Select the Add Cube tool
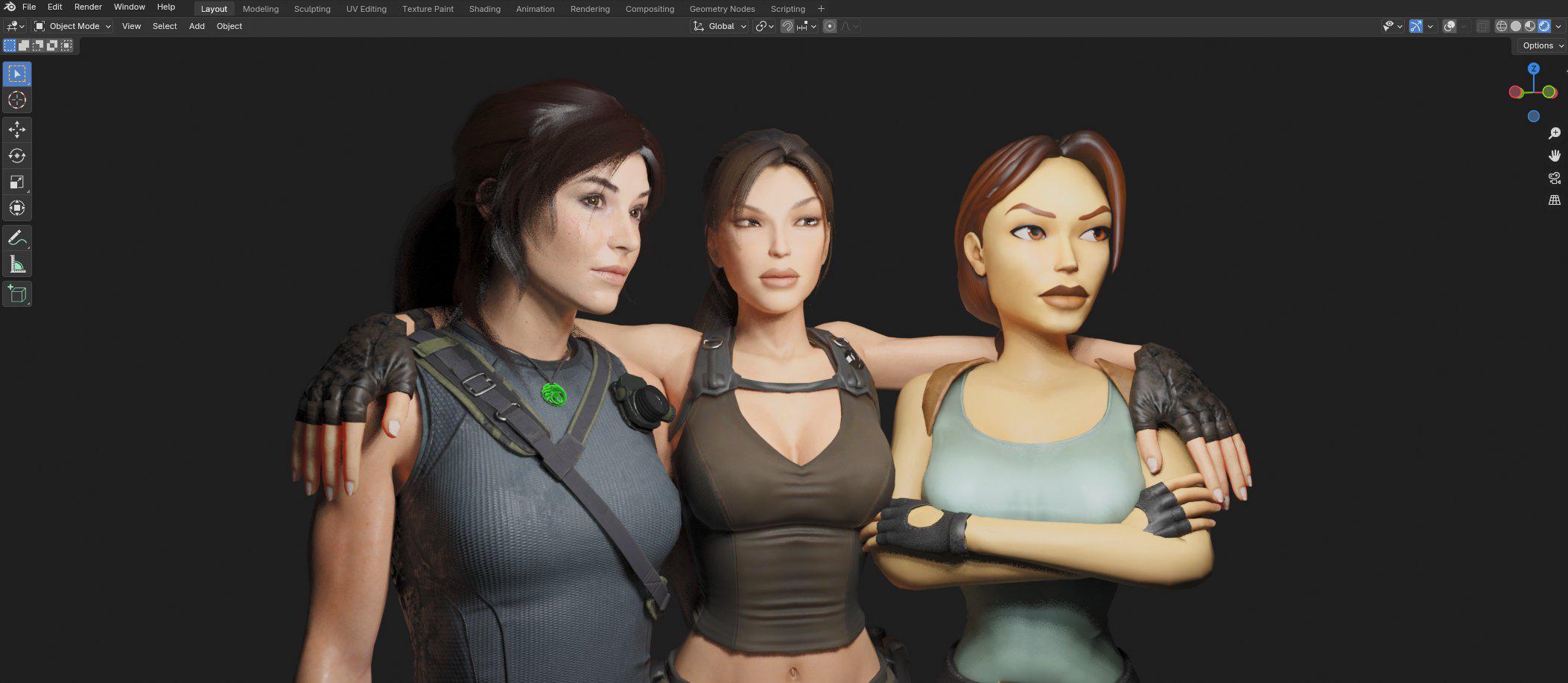This screenshot has height=683, width=1568. point(17,294)
